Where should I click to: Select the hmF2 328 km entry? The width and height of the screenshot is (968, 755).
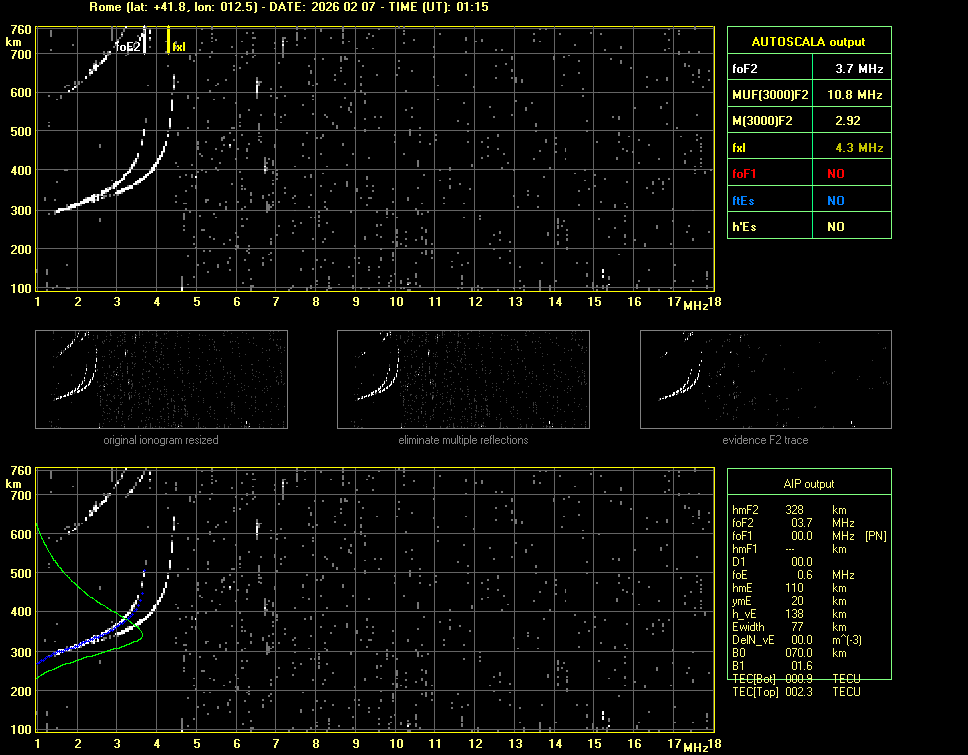point(796,510)
